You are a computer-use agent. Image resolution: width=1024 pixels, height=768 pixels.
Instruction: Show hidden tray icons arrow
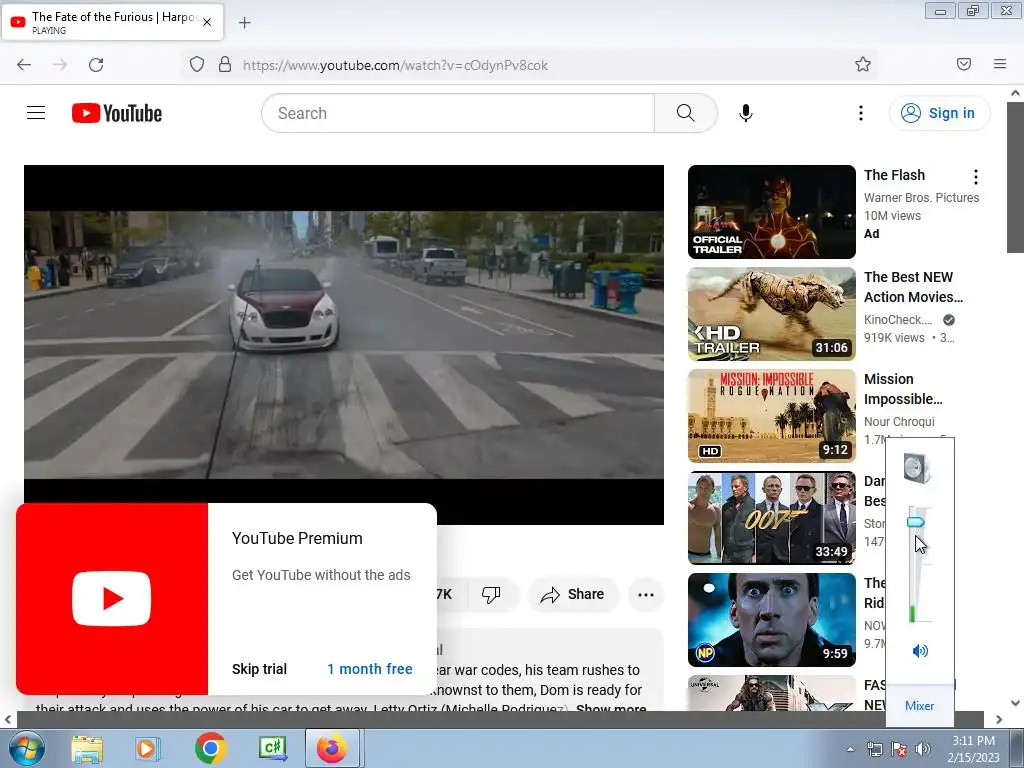(x=850, y=749)
